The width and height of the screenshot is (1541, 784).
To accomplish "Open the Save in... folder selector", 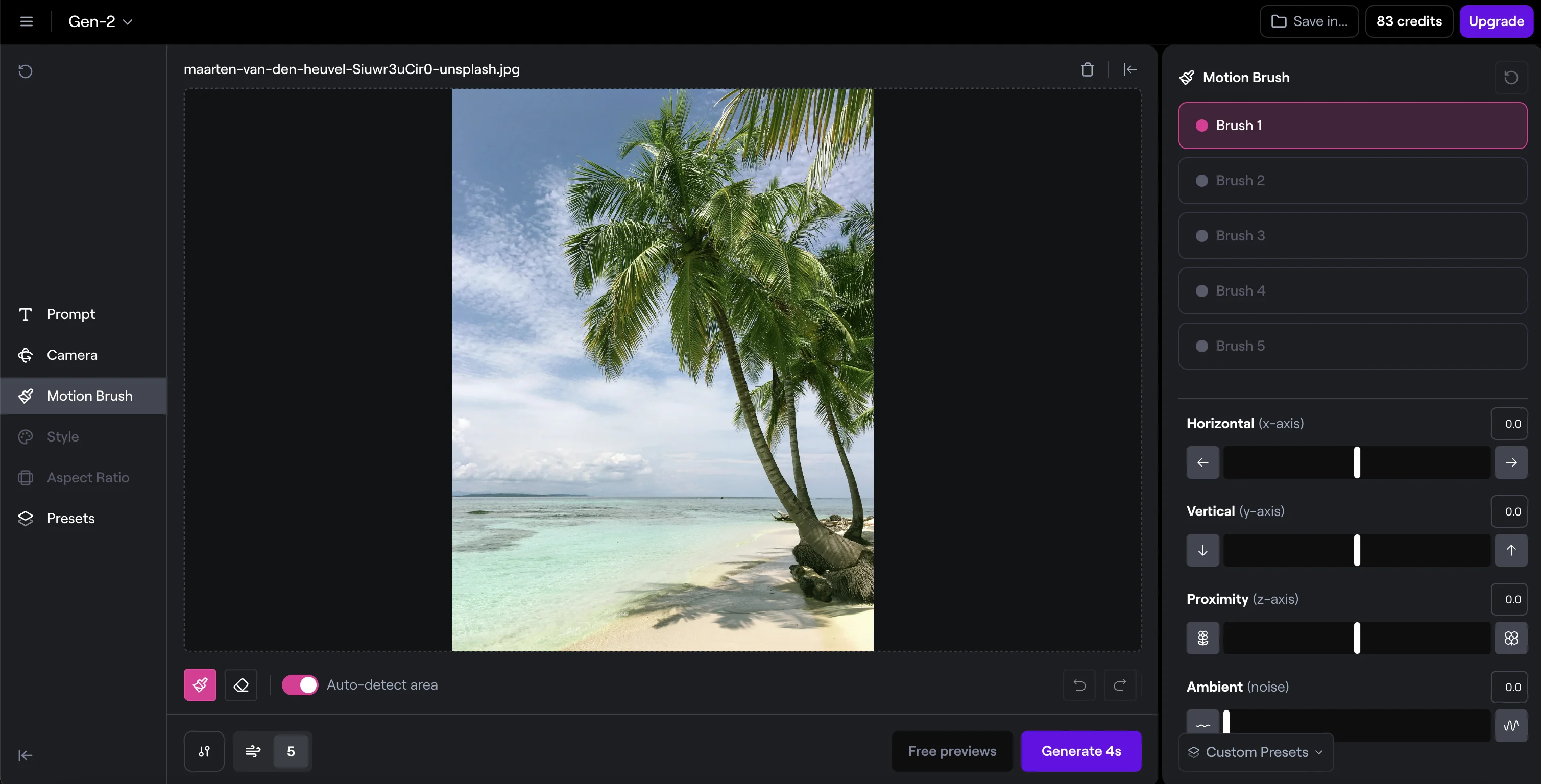I will (1309, 21).
